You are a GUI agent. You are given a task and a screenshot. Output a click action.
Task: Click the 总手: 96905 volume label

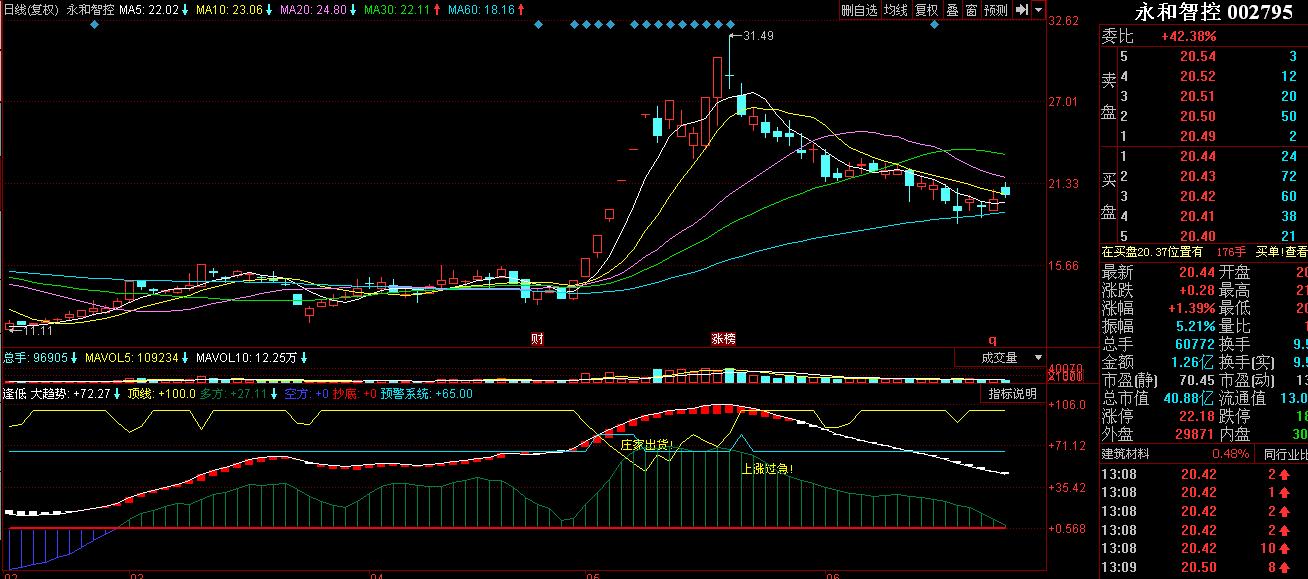(x=36, y=357)
